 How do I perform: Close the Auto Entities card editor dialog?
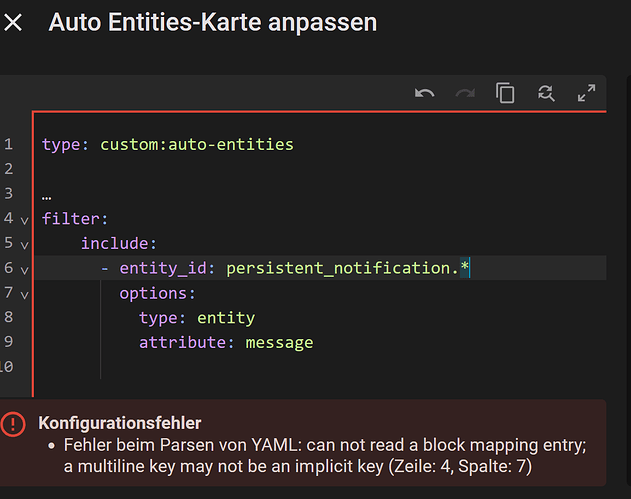point(13,22)
